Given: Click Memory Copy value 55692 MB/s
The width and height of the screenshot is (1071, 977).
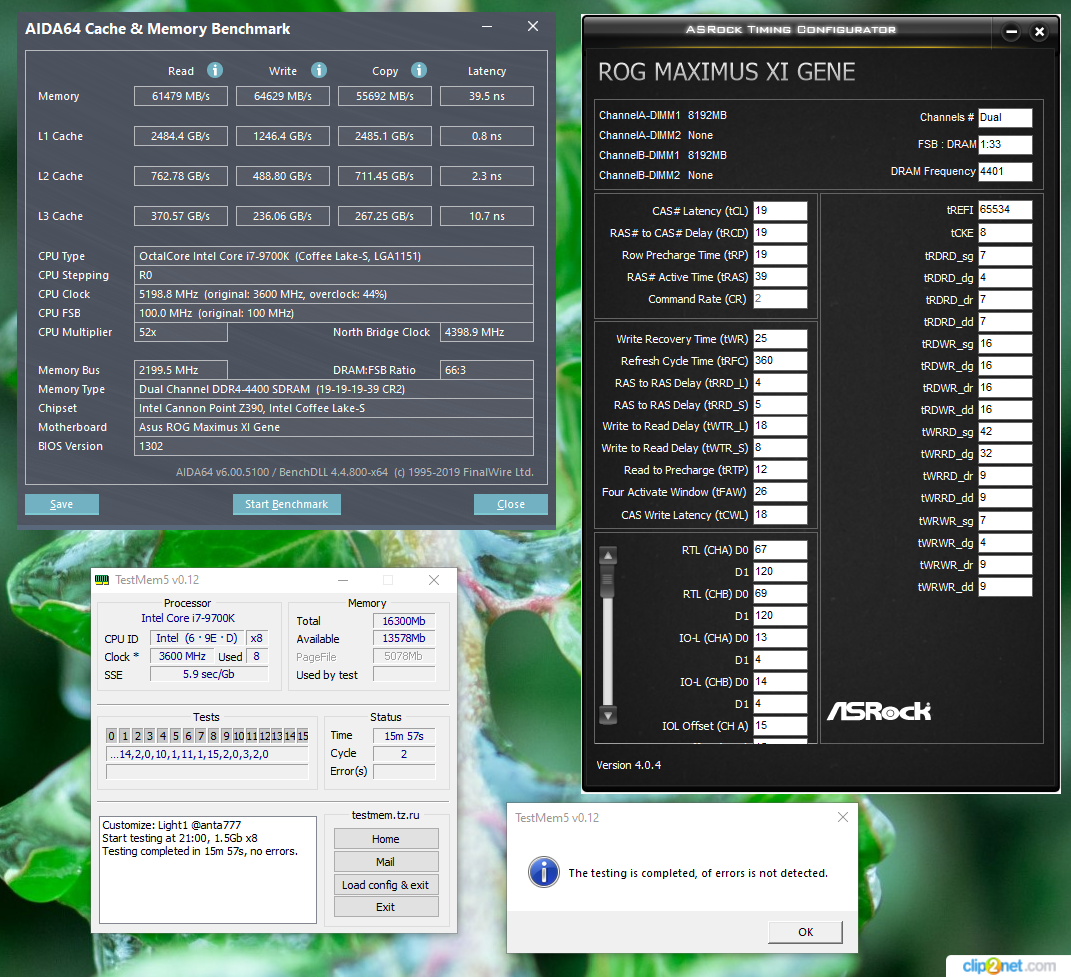Looking at the screenshot, I should click(385, 96).
